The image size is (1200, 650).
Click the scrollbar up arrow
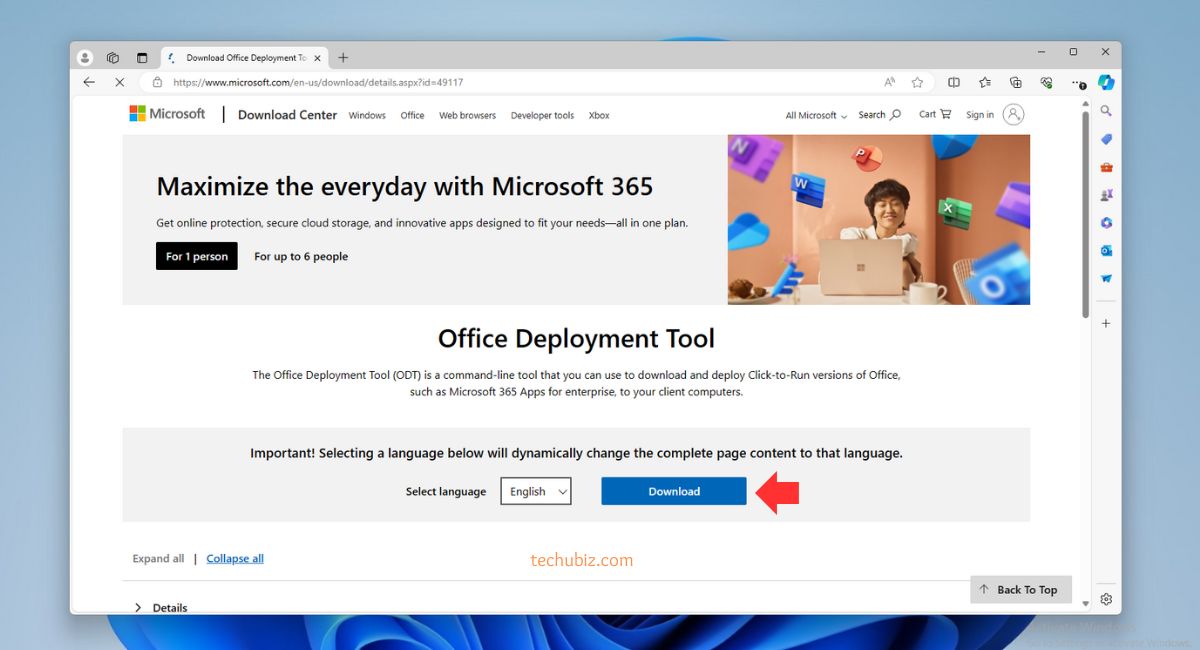[1086, 103]
